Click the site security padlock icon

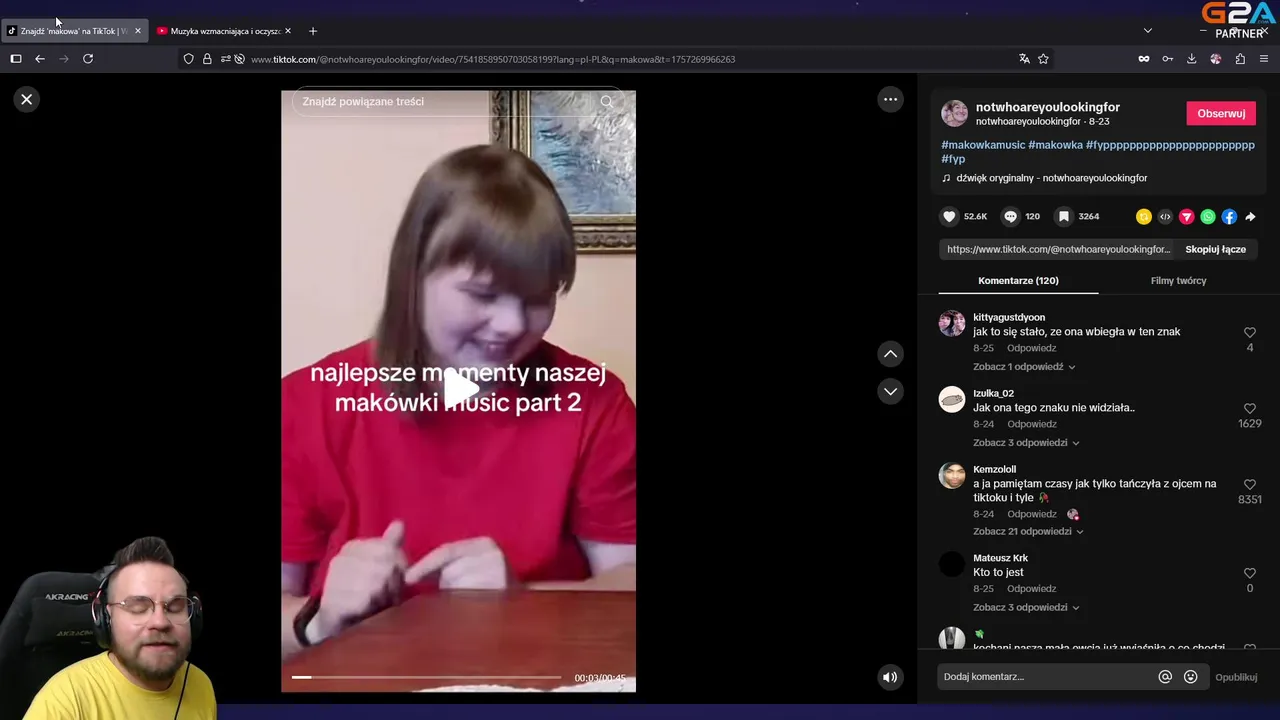207,59
